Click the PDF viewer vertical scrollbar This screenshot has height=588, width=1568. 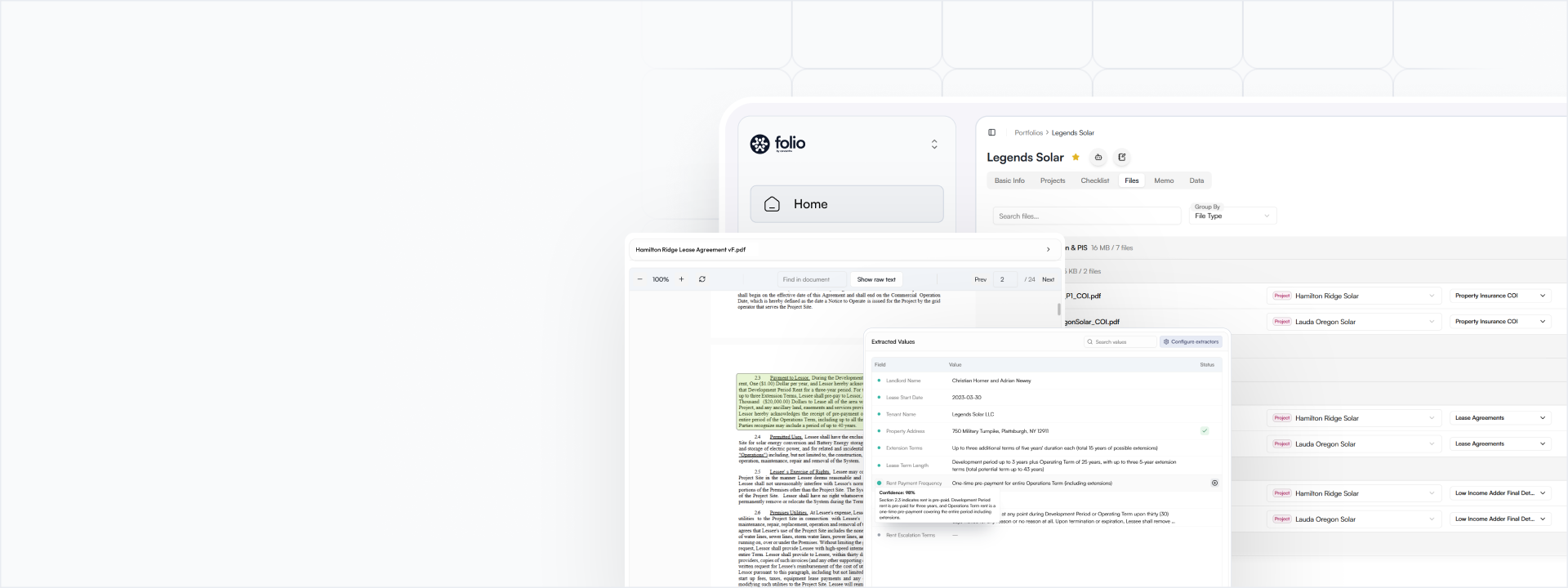1059,310
